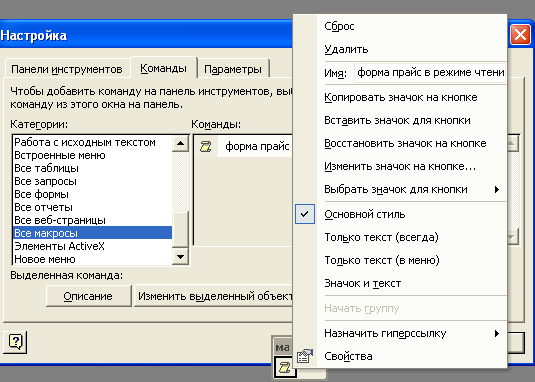Select Элементы ActiveX category
Screen dimensions: 535x382
click(92, 246)
